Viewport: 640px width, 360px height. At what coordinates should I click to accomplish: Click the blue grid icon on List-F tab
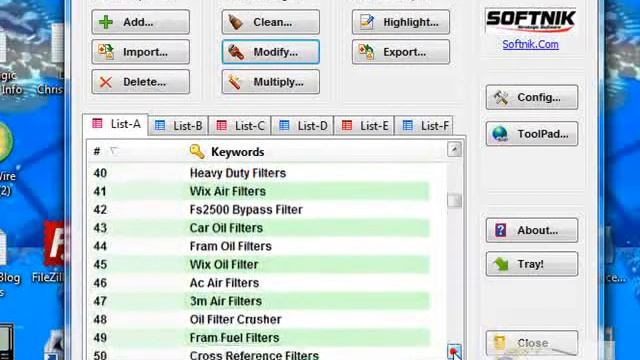408,125
